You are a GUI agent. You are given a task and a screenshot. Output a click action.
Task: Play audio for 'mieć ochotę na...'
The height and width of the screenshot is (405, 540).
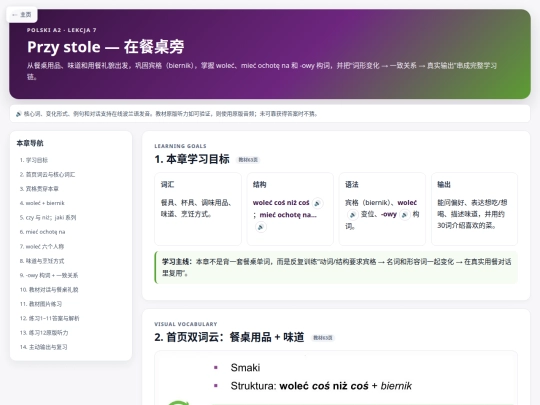click(x=261, y=227)
